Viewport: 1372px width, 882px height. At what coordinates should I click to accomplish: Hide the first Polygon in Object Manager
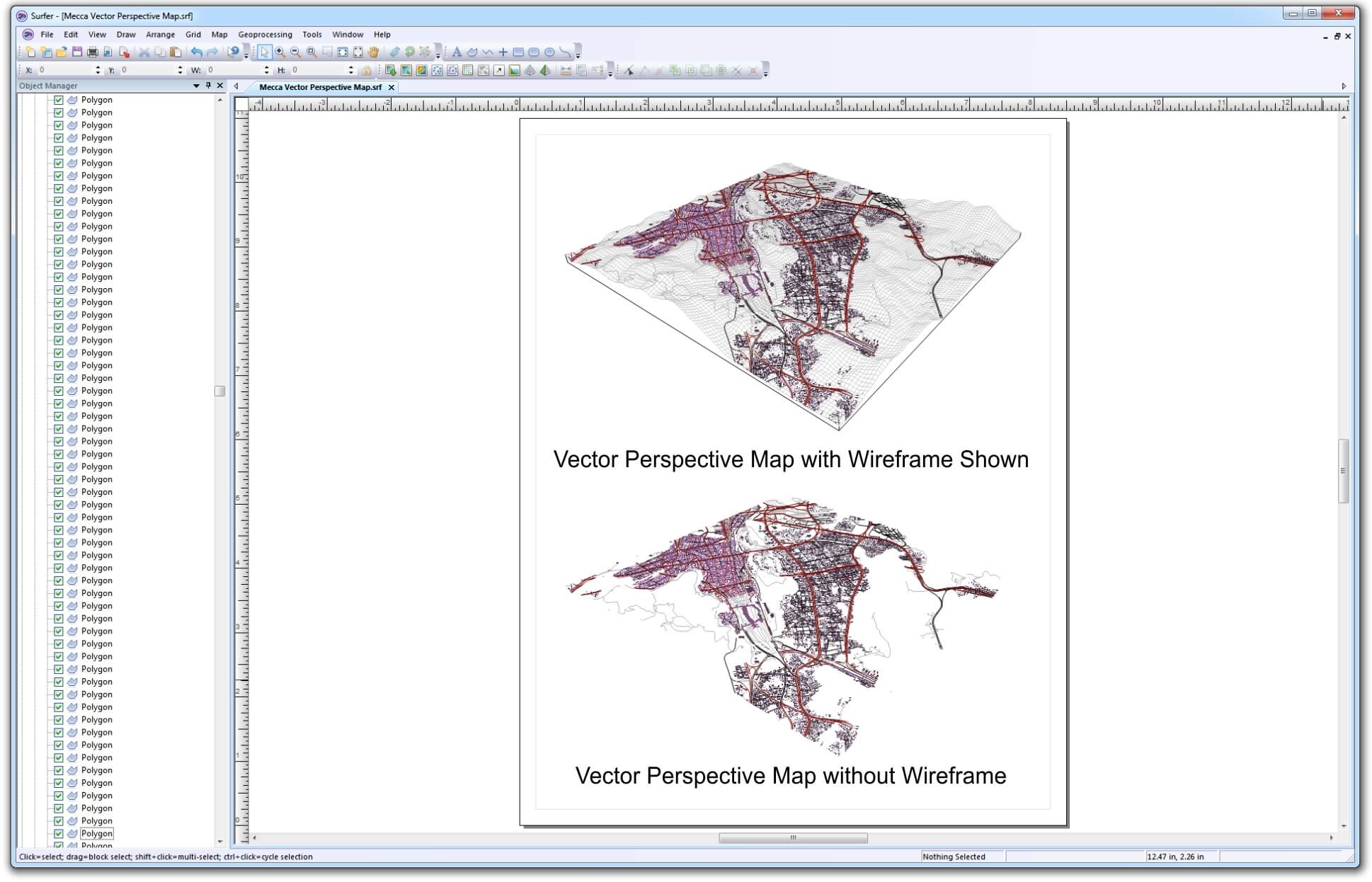(57, 100)
